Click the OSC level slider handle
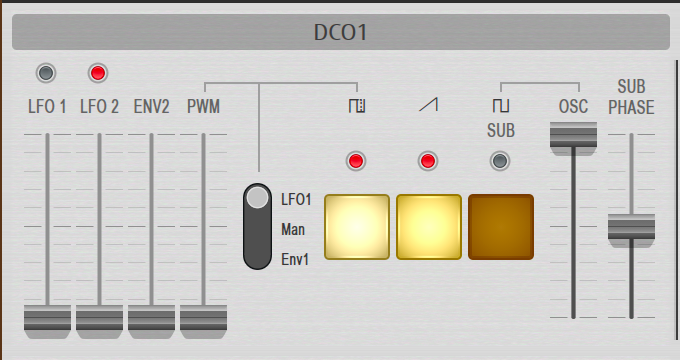This screenshot has height=360, width=680. pyautogui.click(x=573, y=139)
